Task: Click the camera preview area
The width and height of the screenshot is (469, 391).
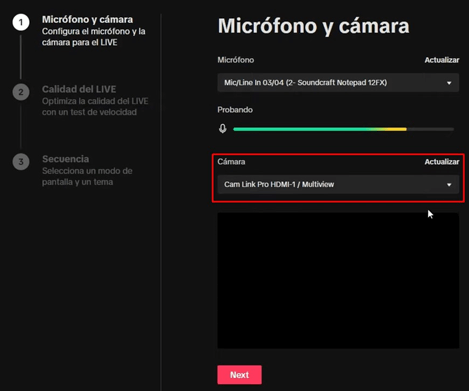Action: [x=338, y=281]
